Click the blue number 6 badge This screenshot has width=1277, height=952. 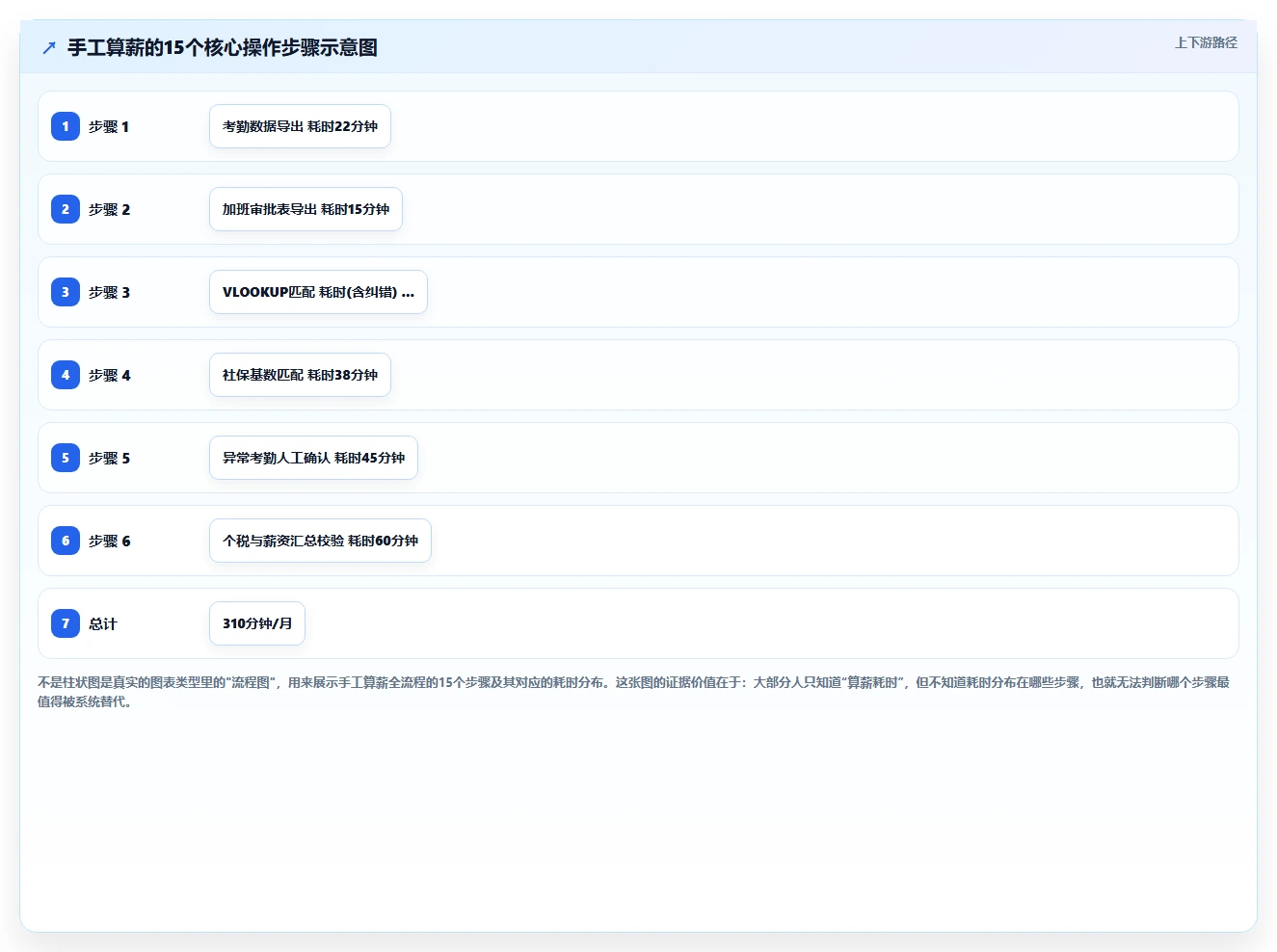tap(66, 541)
